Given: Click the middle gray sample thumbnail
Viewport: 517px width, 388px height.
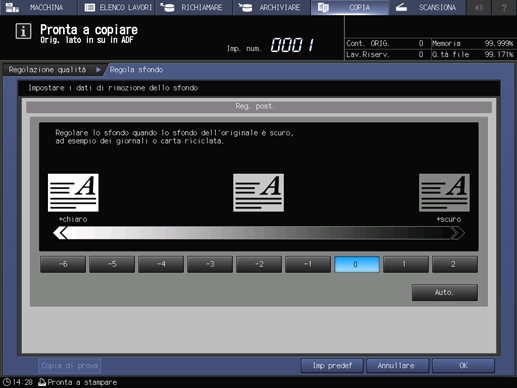Looking at the screenshot, I should coord(258,192).
